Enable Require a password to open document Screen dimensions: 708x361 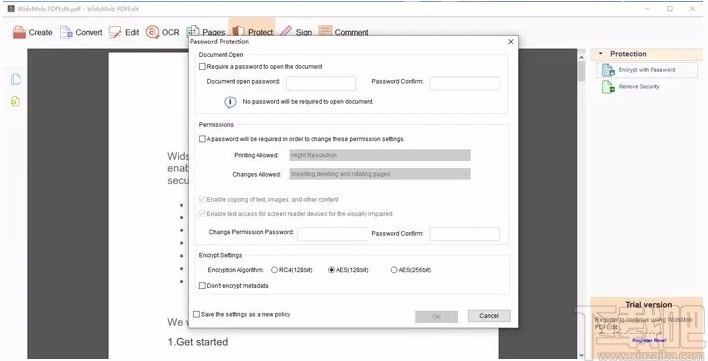[x=202, y=66]
